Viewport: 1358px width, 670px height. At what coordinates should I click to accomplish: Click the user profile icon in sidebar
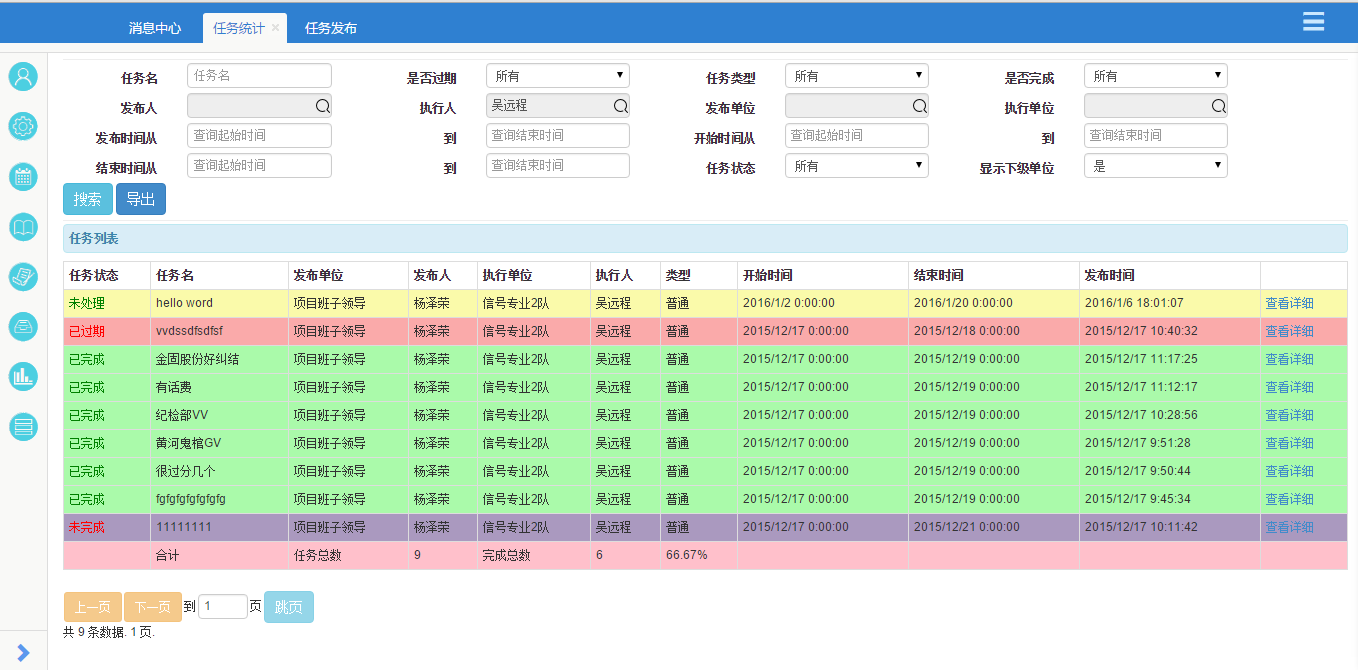23,77
